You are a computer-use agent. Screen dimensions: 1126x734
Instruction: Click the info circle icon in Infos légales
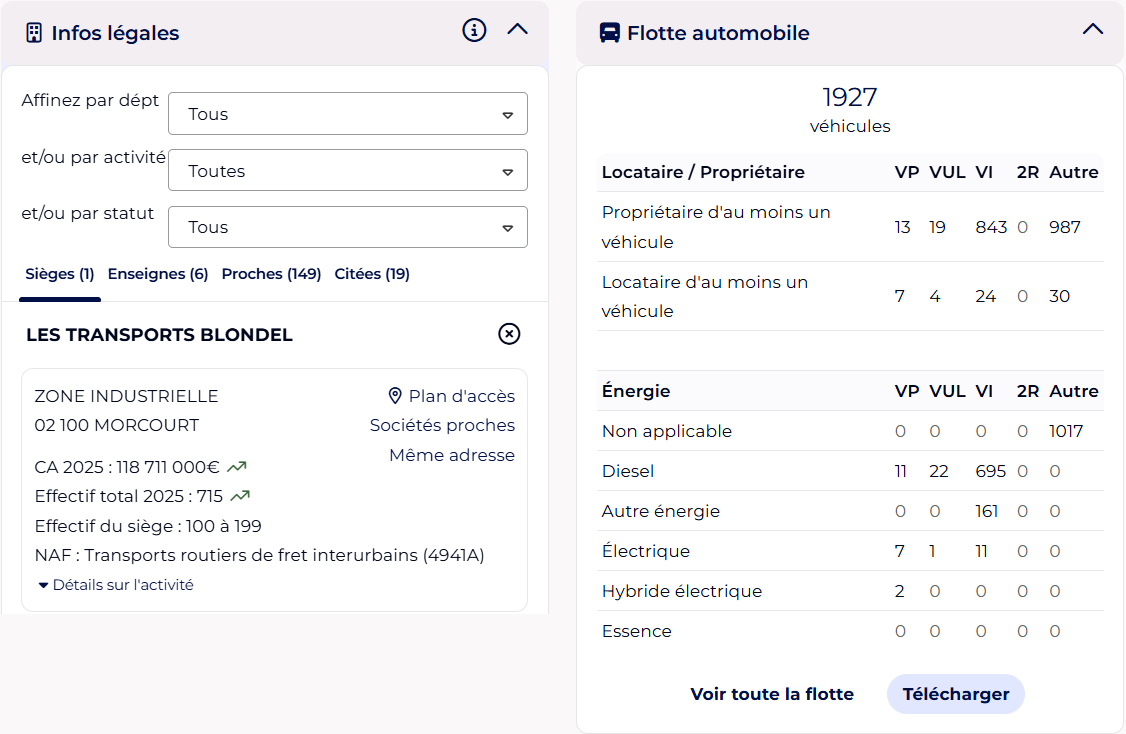coord(474,30)
